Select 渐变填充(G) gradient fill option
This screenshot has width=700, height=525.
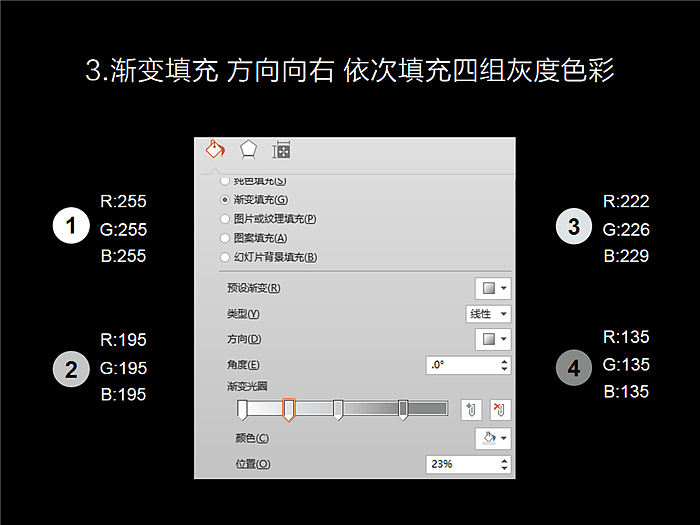coord(254,200)
